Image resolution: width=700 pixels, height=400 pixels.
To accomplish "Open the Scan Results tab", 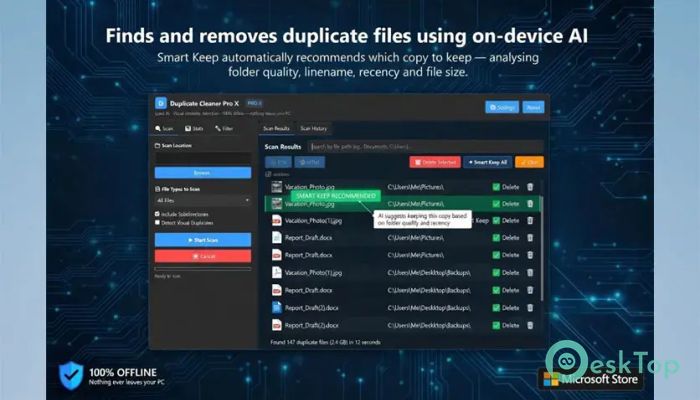I will point(276,129).
